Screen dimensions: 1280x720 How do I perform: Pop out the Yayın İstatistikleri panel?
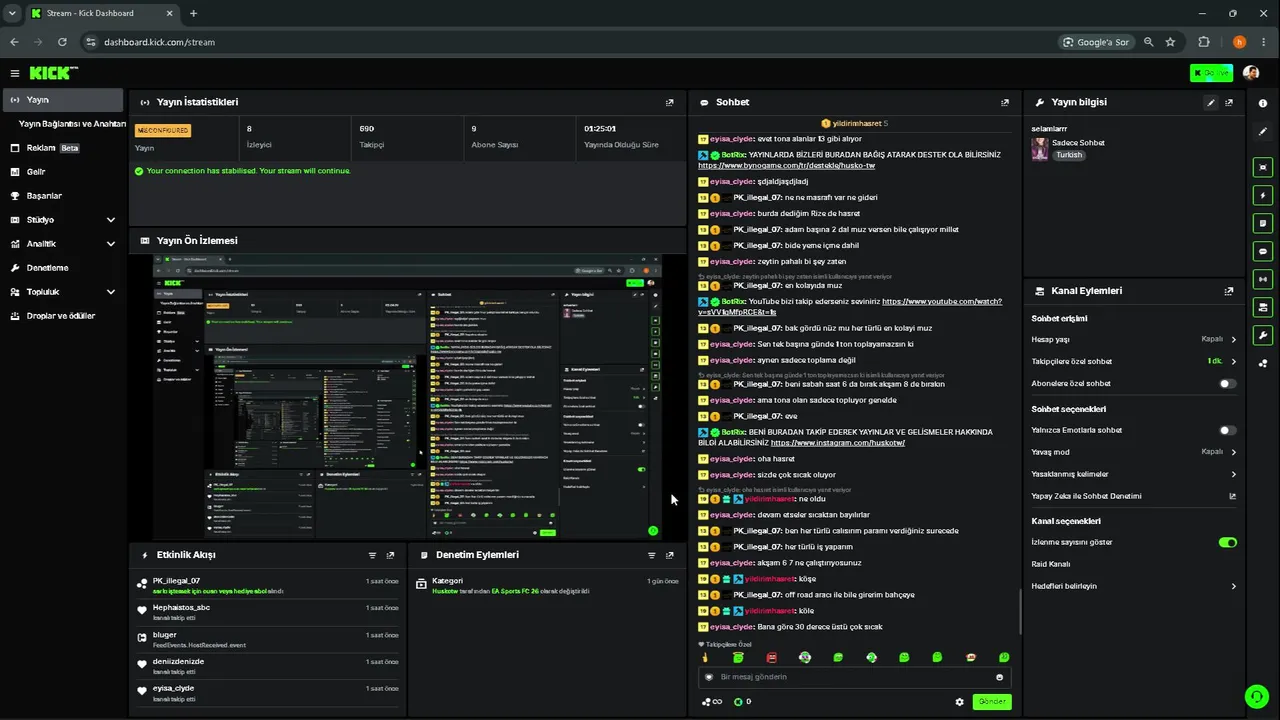(670, 102)
